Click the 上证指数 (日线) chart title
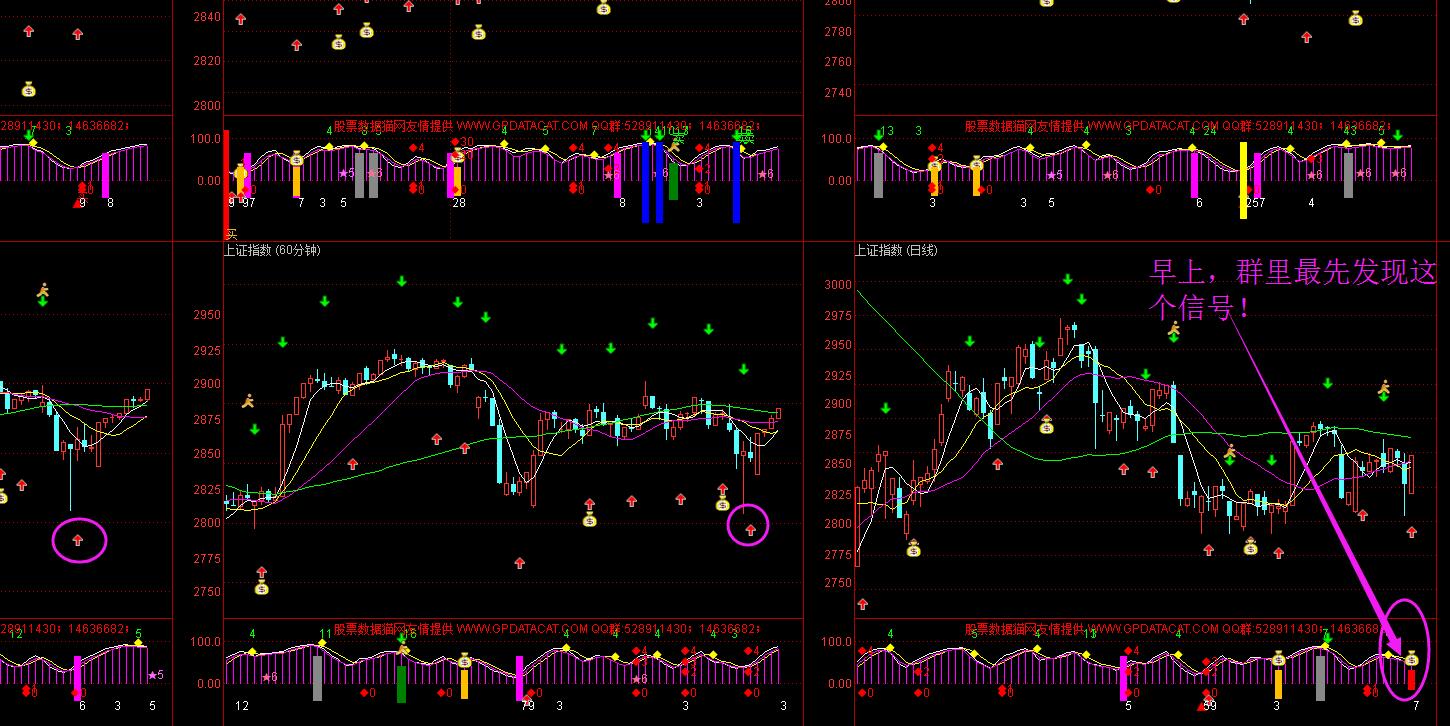 tap(895, 250)
